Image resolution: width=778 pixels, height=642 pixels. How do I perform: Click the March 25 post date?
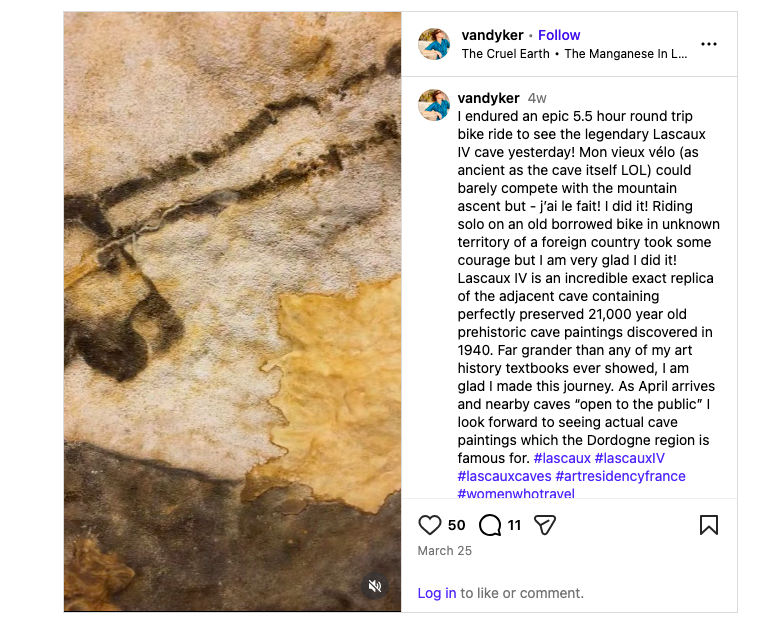[444, 551]
